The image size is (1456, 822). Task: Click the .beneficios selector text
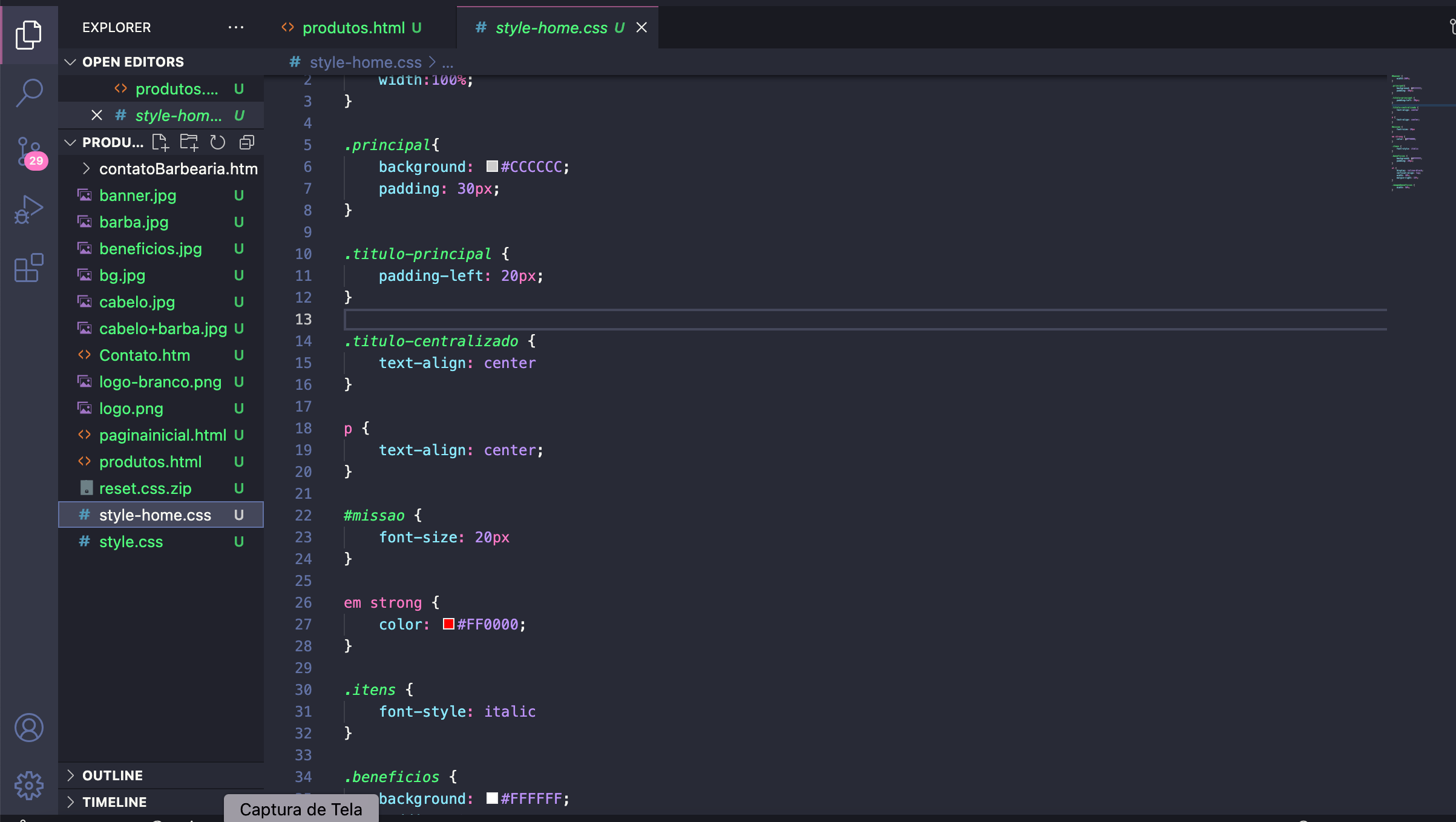392,777
